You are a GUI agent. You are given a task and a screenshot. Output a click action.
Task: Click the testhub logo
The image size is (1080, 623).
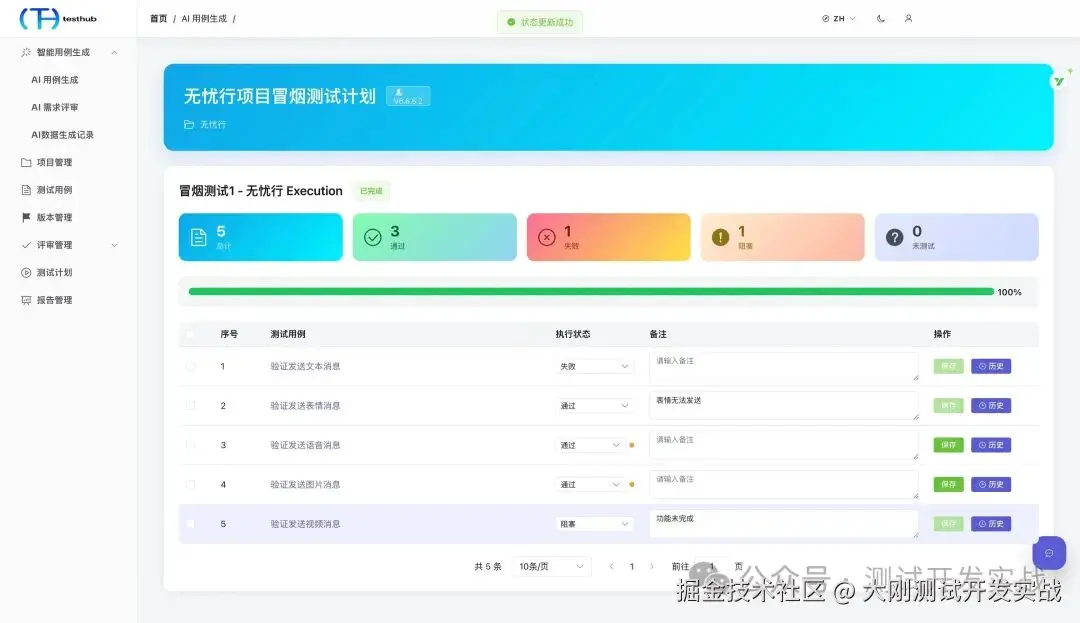click(58, 19)
